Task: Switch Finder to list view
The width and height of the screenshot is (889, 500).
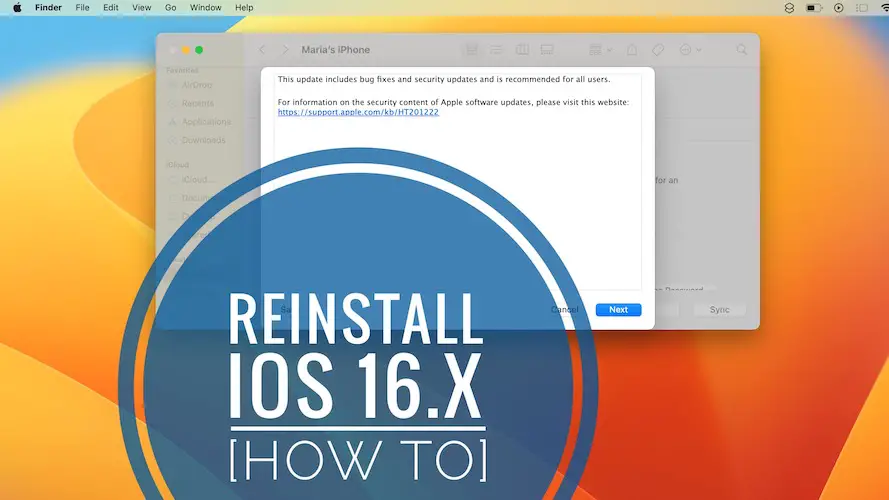Action: pos(496,50)
